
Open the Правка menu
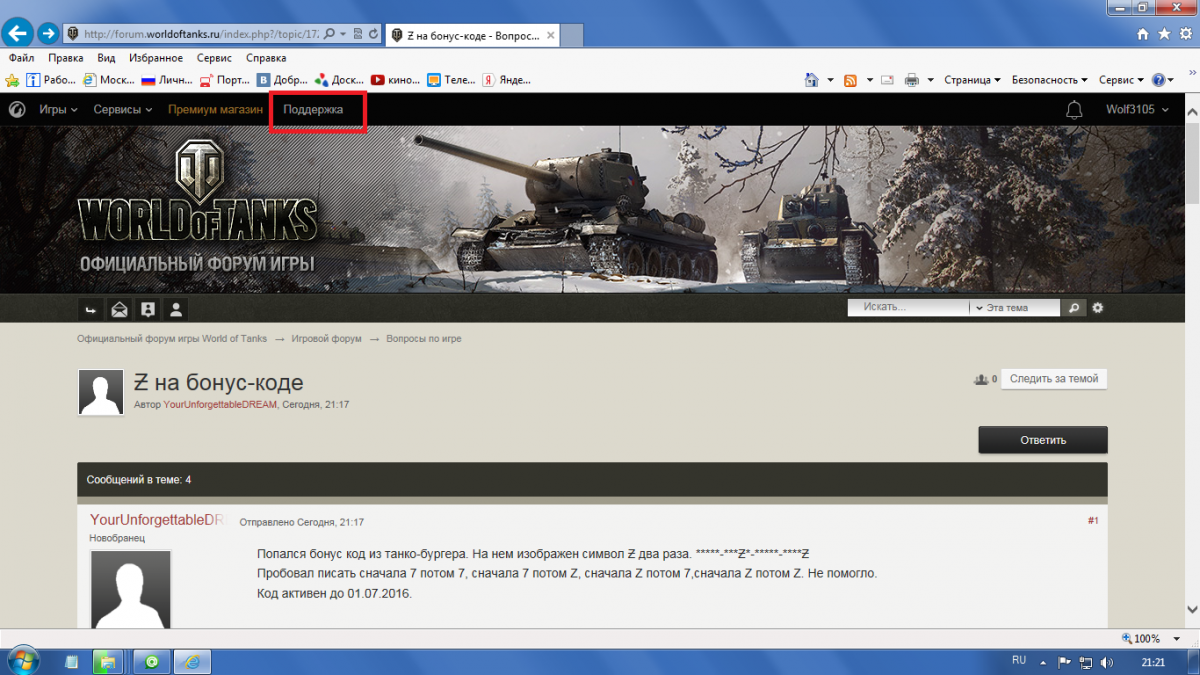[66, 58]
